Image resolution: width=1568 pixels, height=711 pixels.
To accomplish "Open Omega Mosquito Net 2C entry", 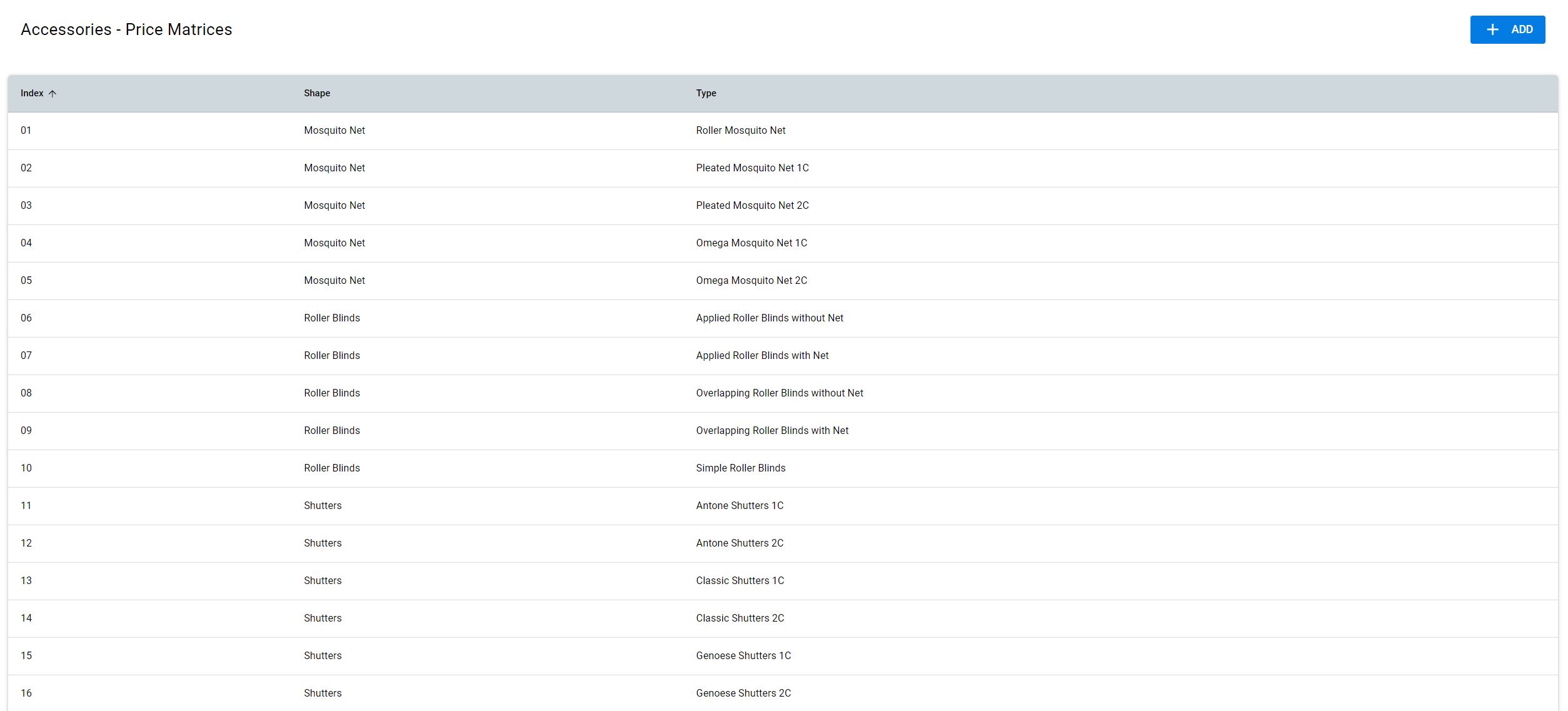I will tap(751, 281).
